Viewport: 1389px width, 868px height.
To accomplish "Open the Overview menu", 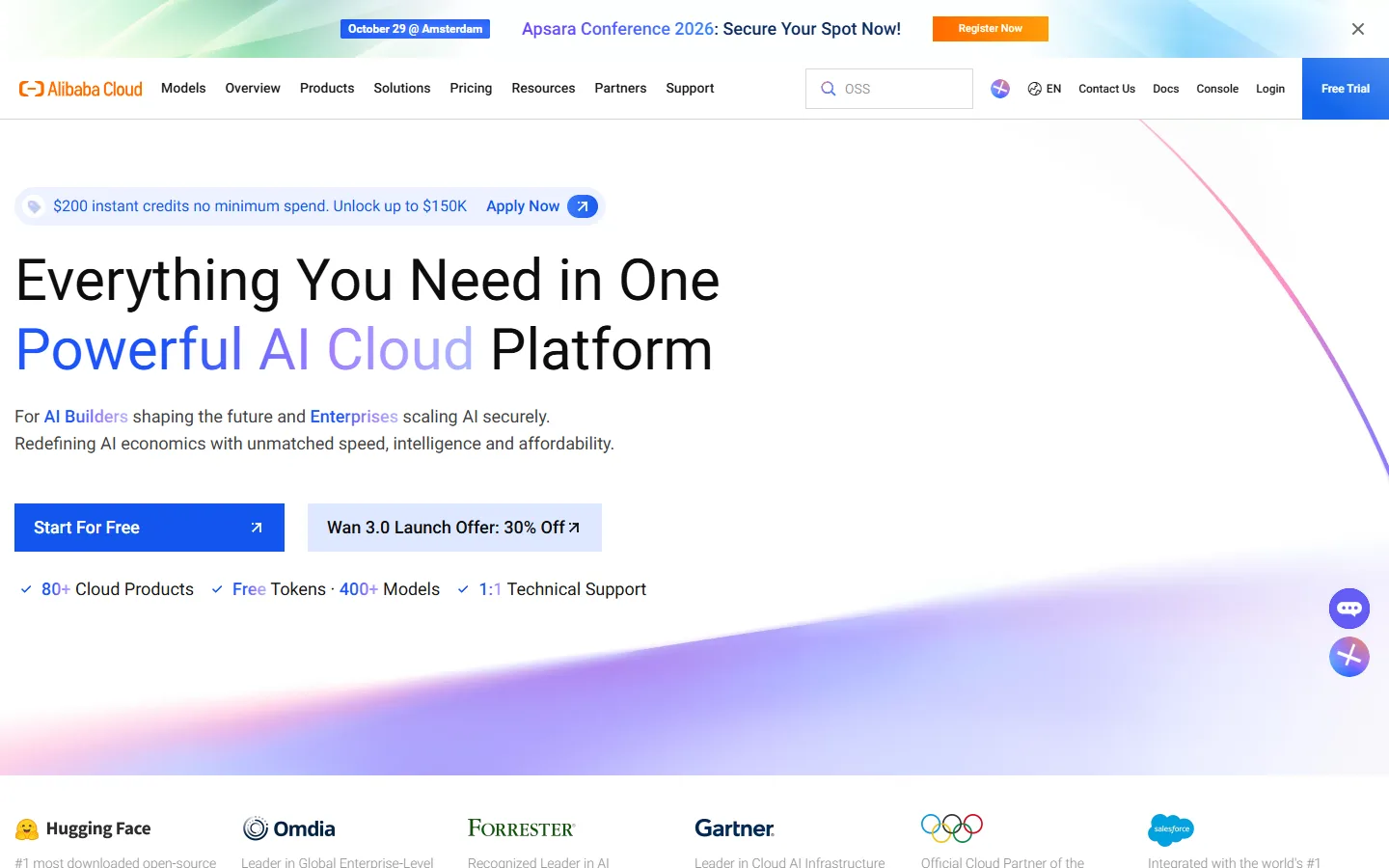I will click(253, 88).
